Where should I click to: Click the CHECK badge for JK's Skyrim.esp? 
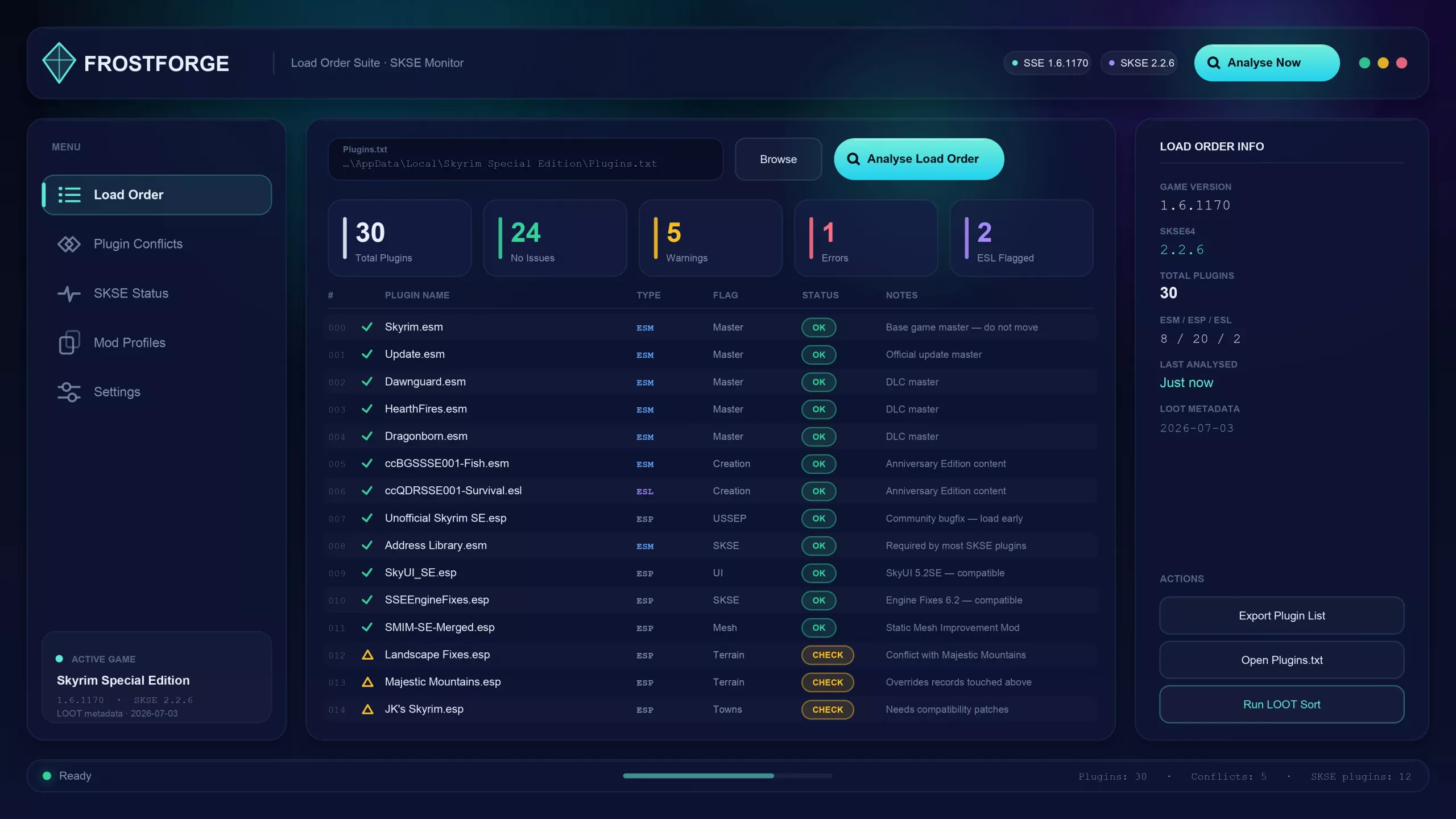tap(828, 709)
